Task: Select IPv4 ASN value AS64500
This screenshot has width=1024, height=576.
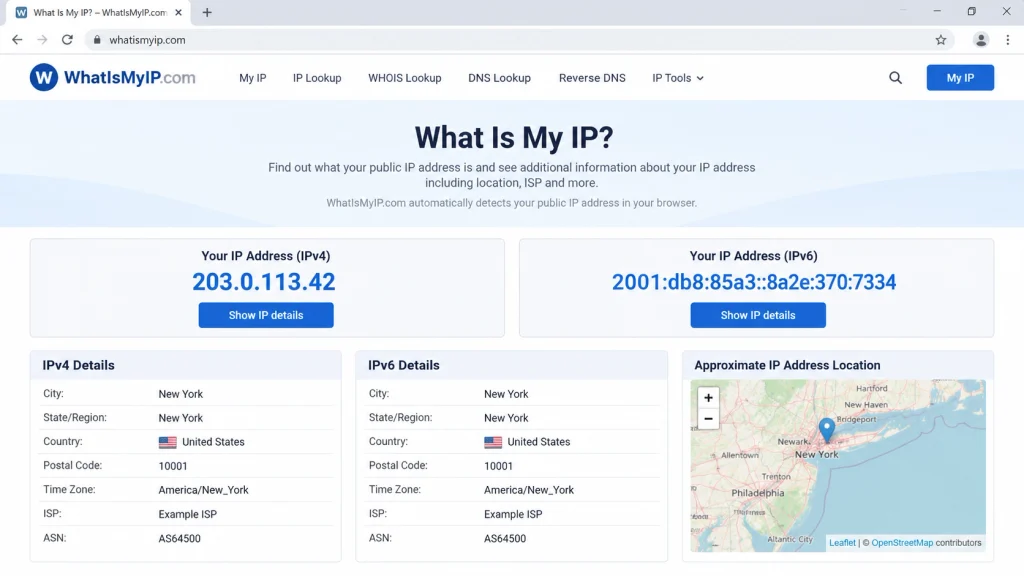Action: 179,539
